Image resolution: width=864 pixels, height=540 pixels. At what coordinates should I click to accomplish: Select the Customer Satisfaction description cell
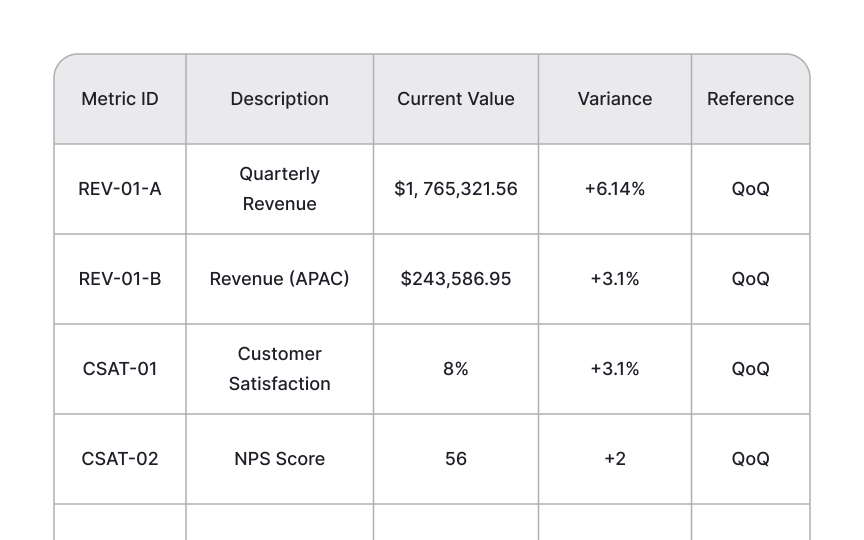click(x=280, y=369)
